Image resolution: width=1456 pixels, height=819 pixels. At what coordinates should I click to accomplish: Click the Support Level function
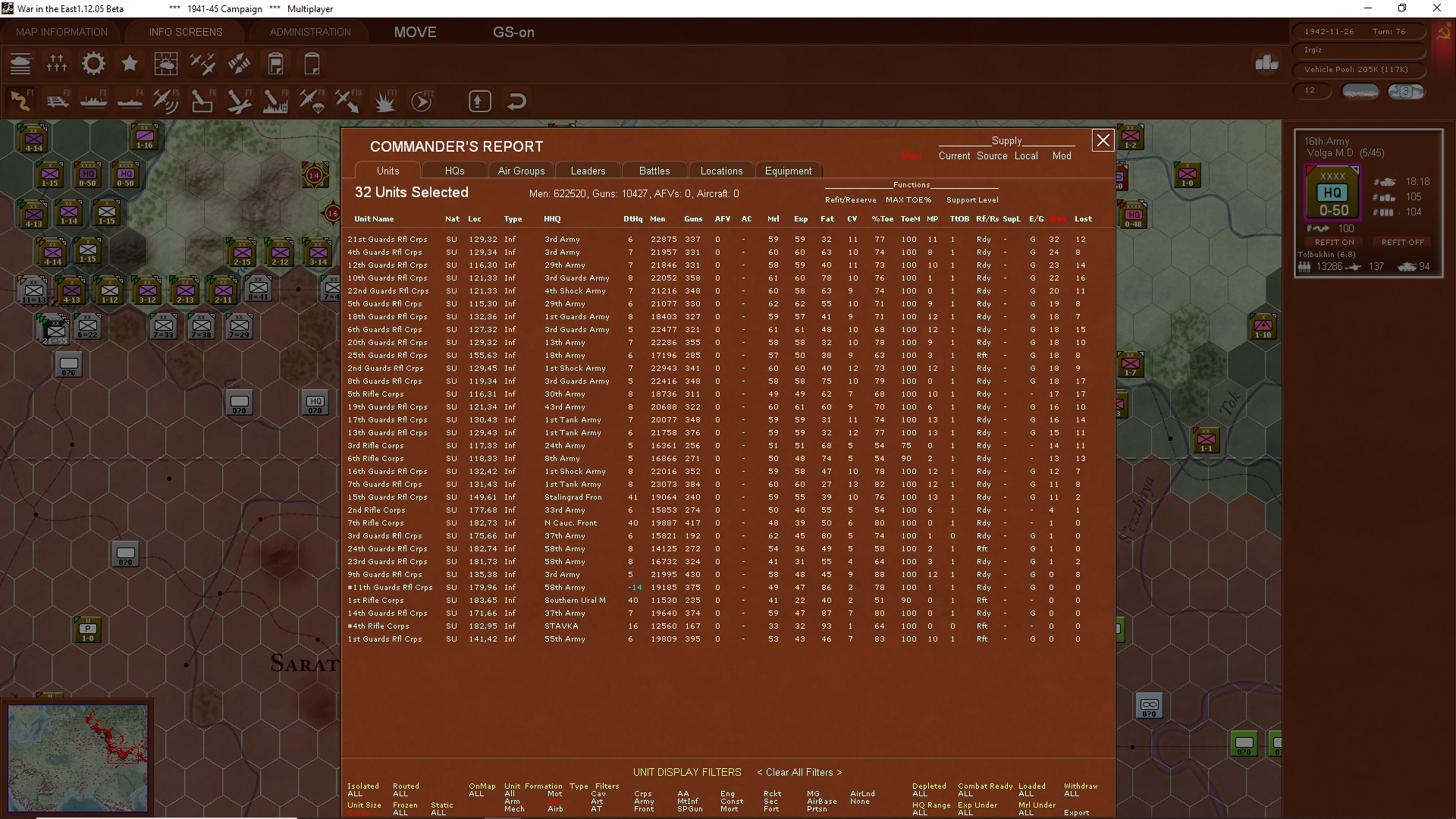click(972, 200)
